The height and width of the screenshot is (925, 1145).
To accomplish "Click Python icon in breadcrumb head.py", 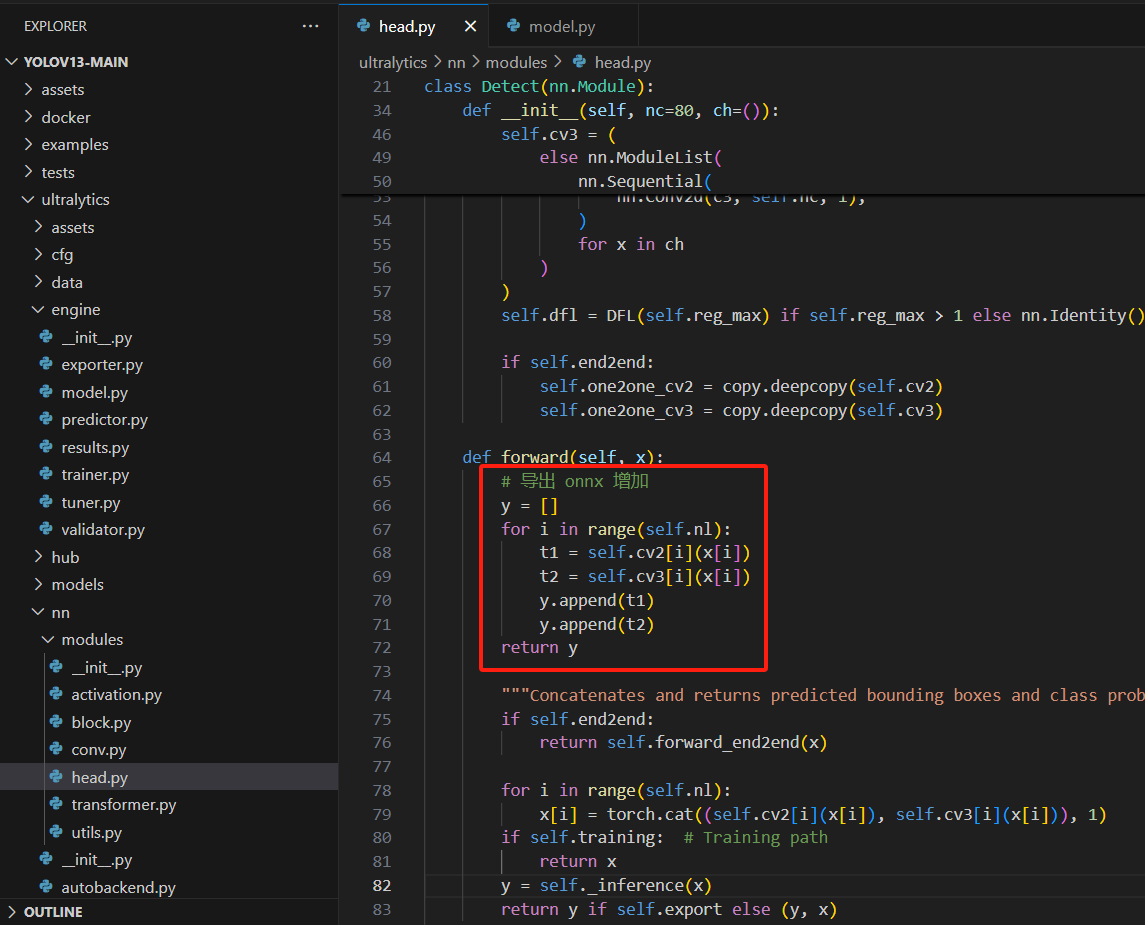I will [579, 62].
